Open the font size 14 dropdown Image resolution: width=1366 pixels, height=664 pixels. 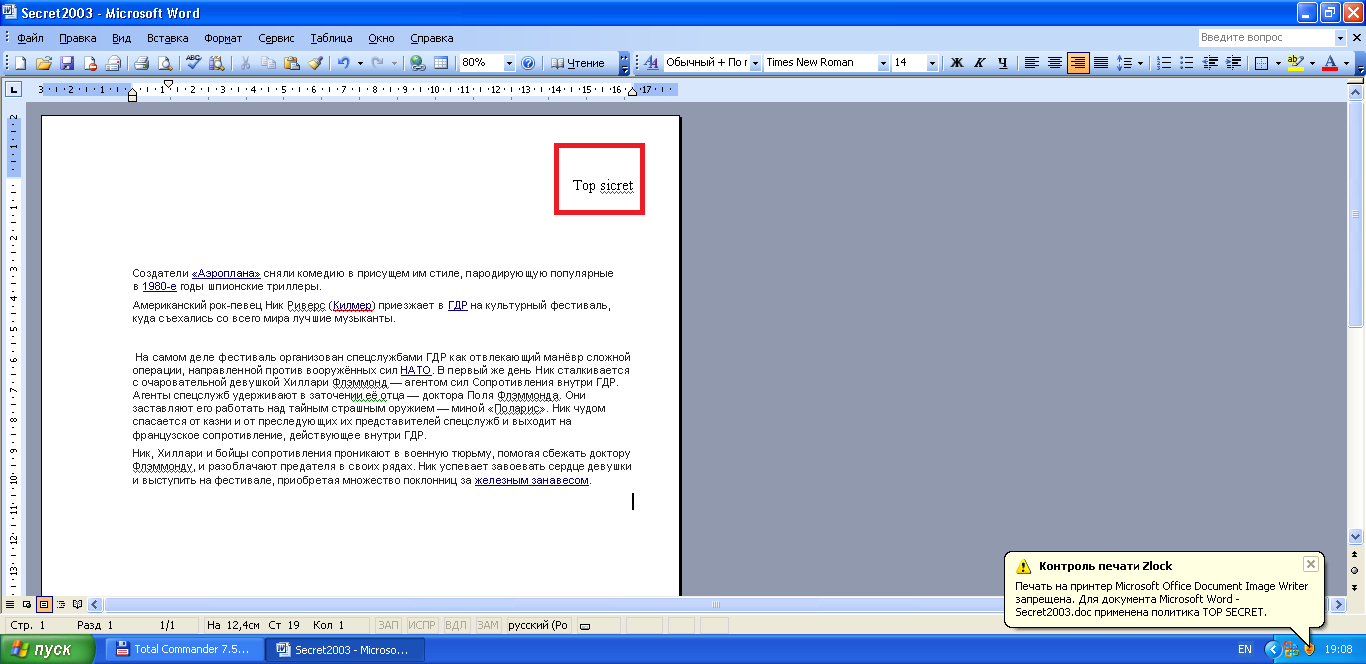pyautogui.click(x=933, y=63)
